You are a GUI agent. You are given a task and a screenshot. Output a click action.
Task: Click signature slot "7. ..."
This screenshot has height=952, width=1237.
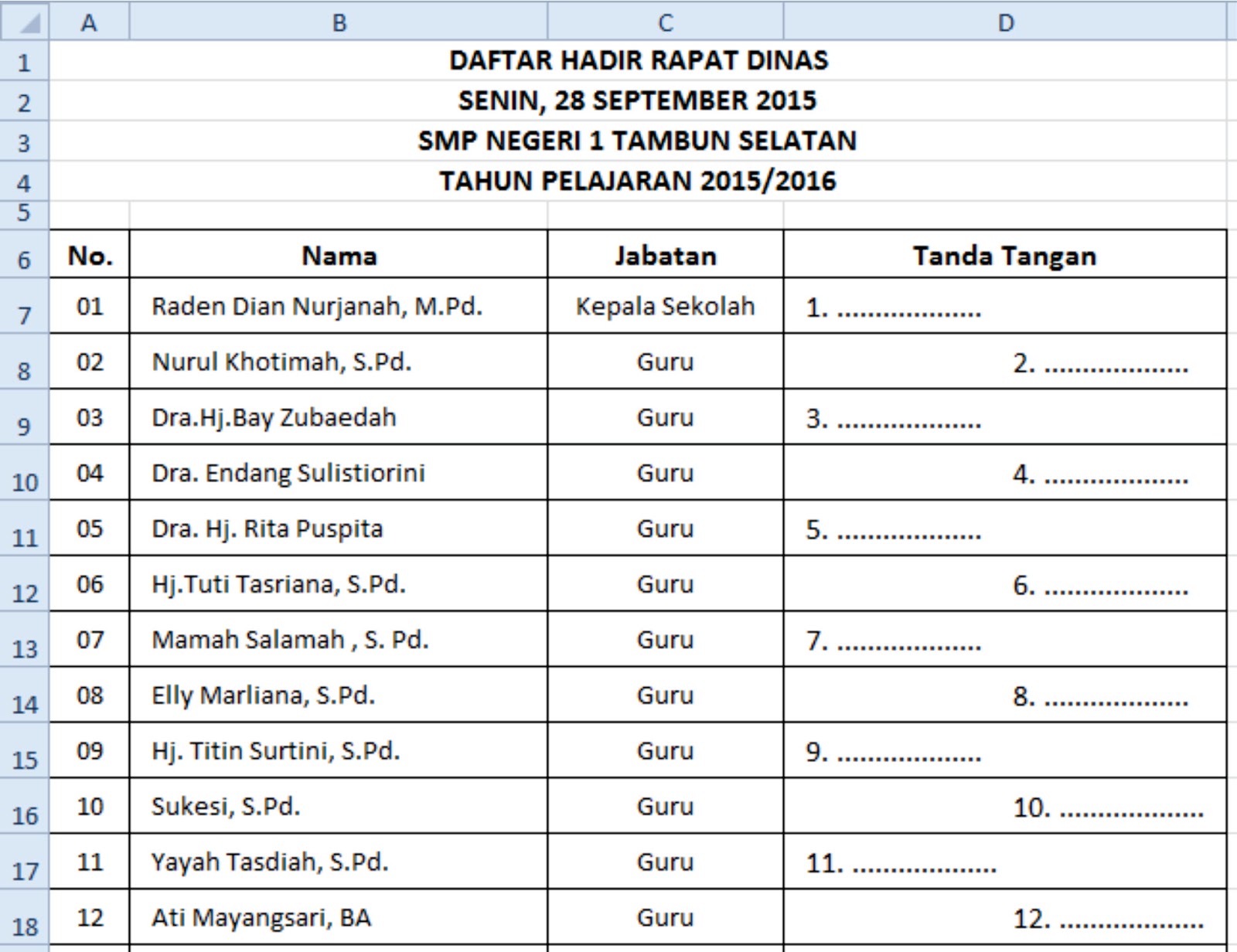(893, 642)
